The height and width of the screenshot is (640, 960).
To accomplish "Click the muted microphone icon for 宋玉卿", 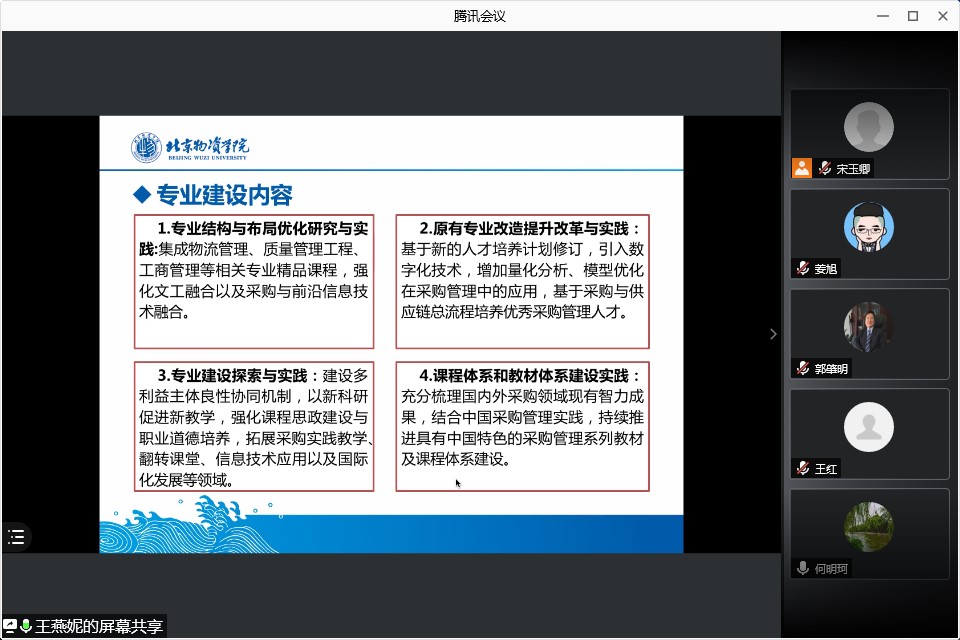I will [825, 168].
